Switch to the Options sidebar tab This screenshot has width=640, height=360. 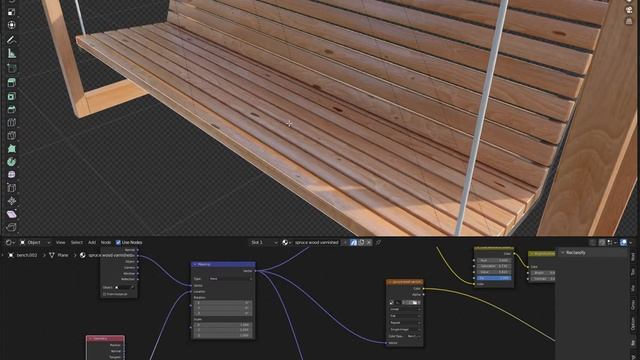[x=633, y=324]
